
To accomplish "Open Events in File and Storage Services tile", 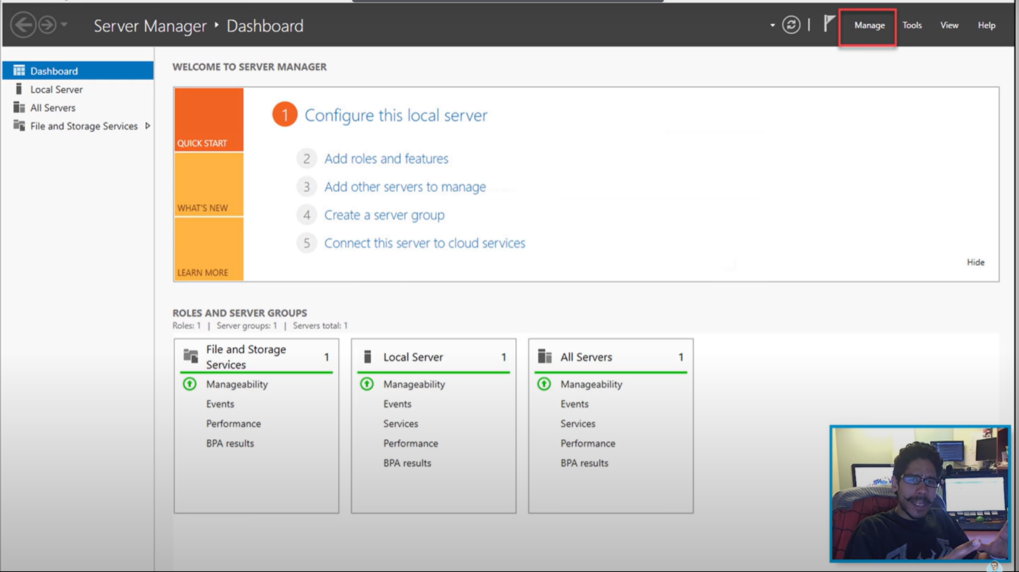I will click(x=220, y=404).
